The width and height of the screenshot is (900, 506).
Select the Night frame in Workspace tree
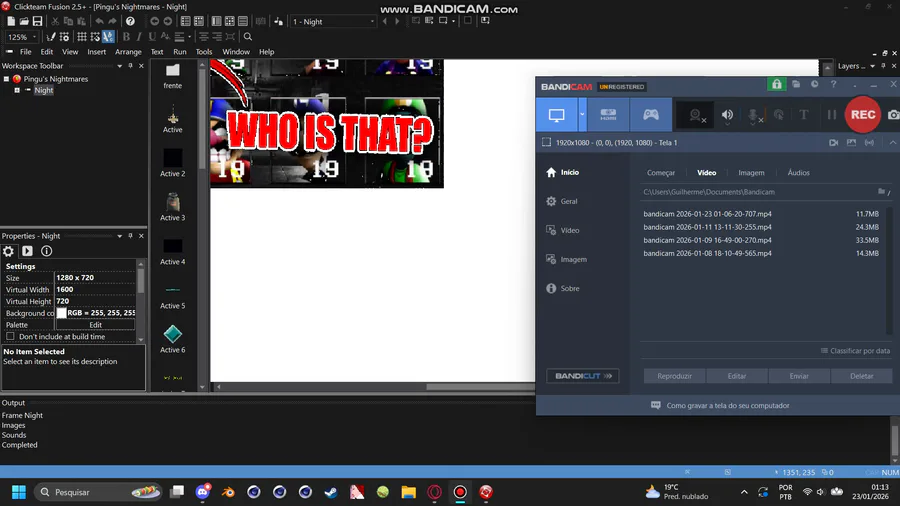click(44, 90)
